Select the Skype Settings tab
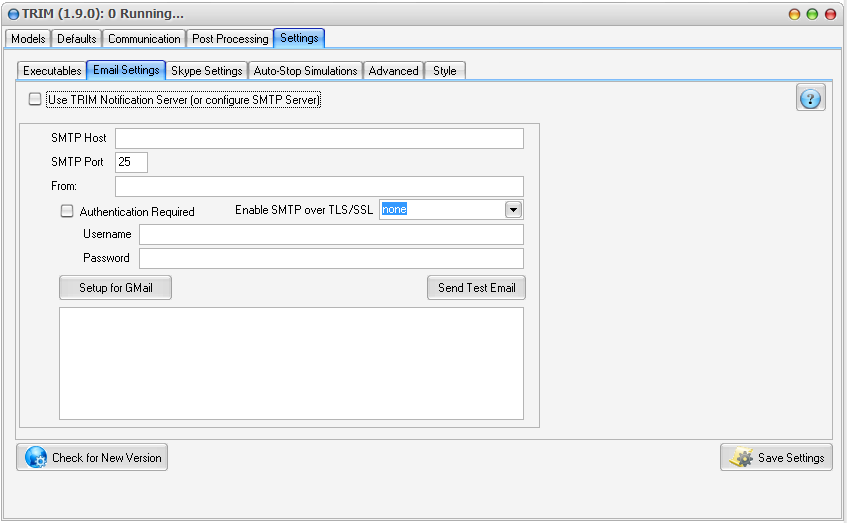This screenshot has width=847, height=523. (207, 71)
